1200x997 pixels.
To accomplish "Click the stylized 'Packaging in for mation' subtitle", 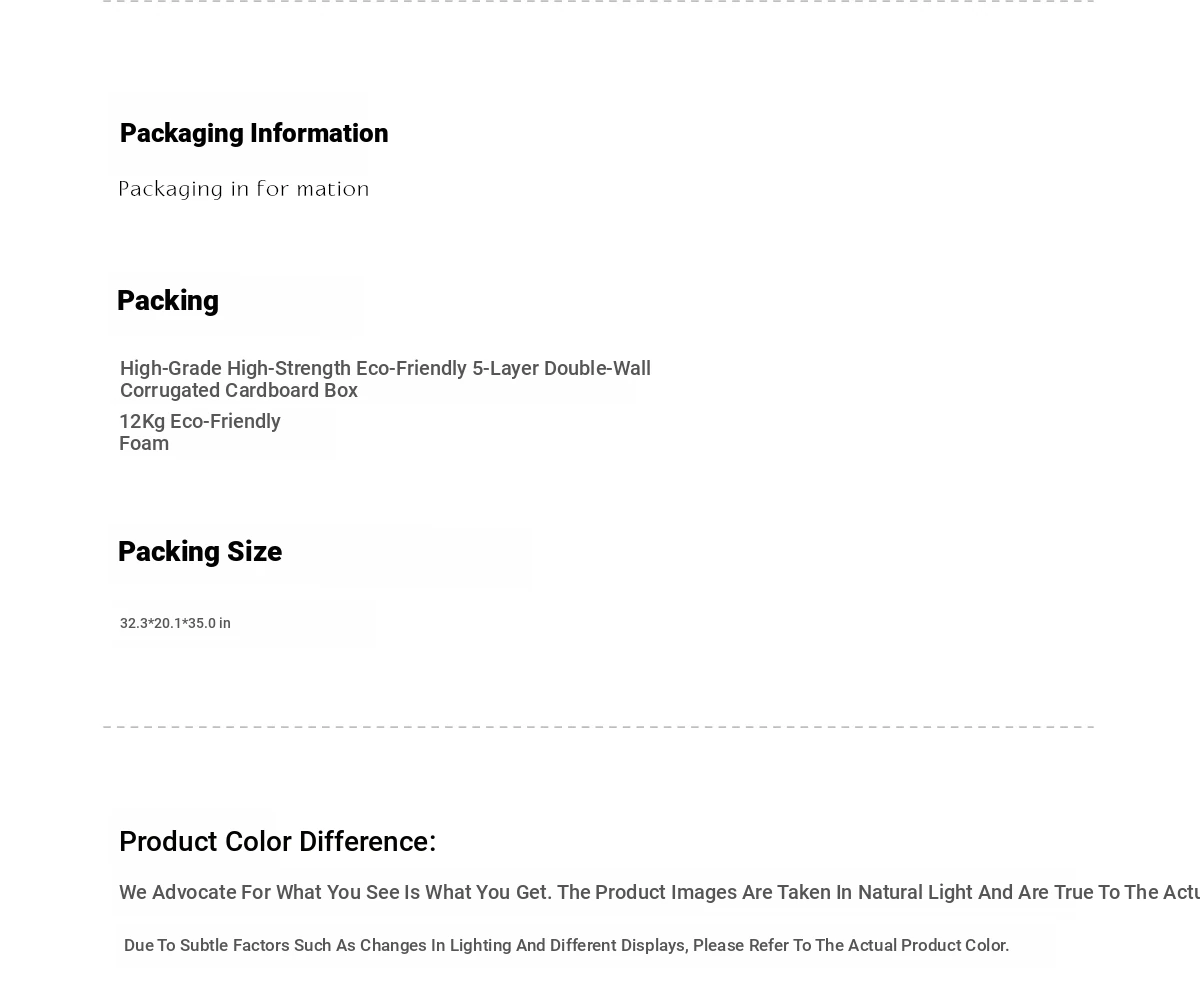I will coord(244,189).
